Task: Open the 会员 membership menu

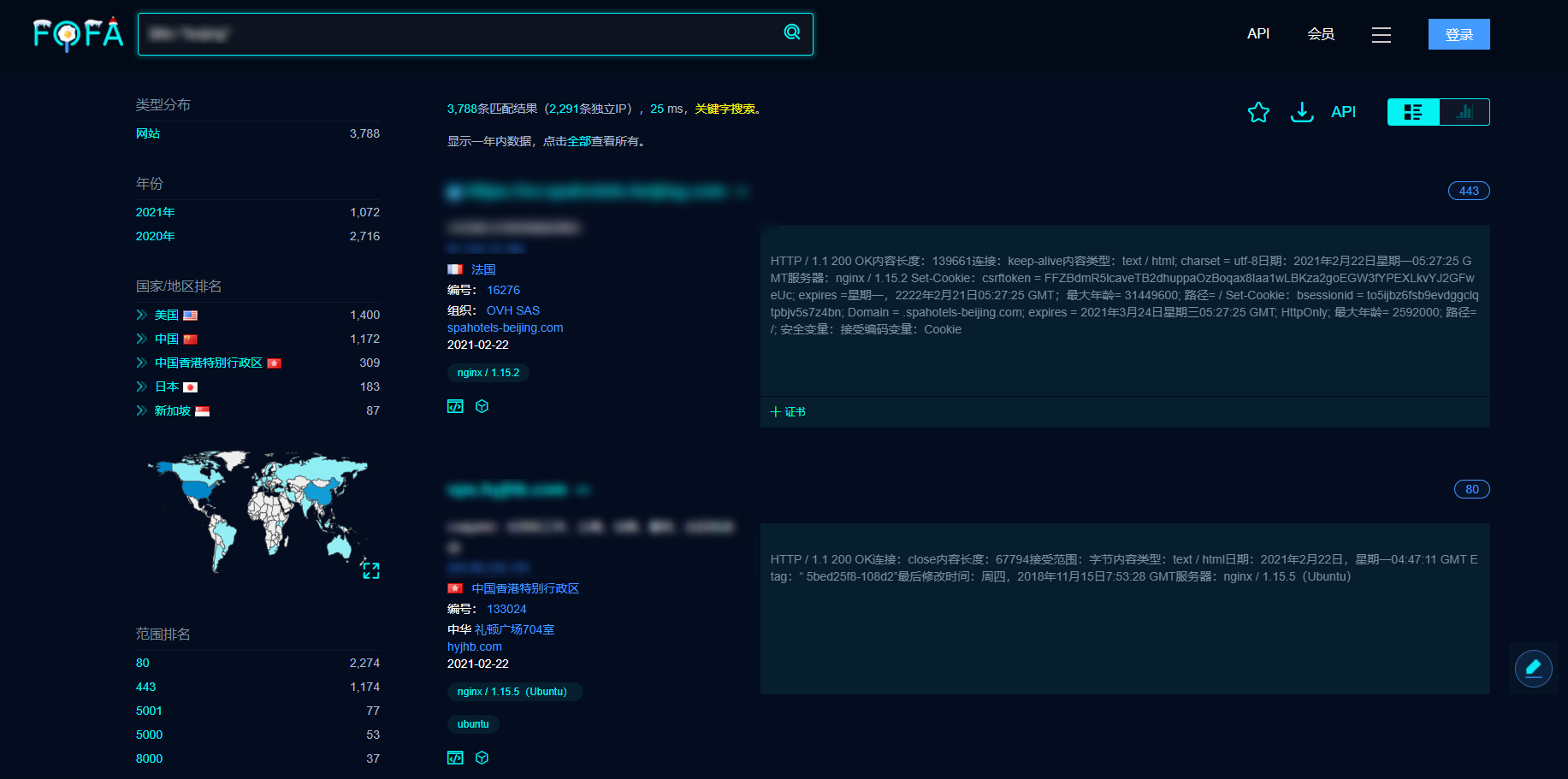Action: pos(1321,34)
